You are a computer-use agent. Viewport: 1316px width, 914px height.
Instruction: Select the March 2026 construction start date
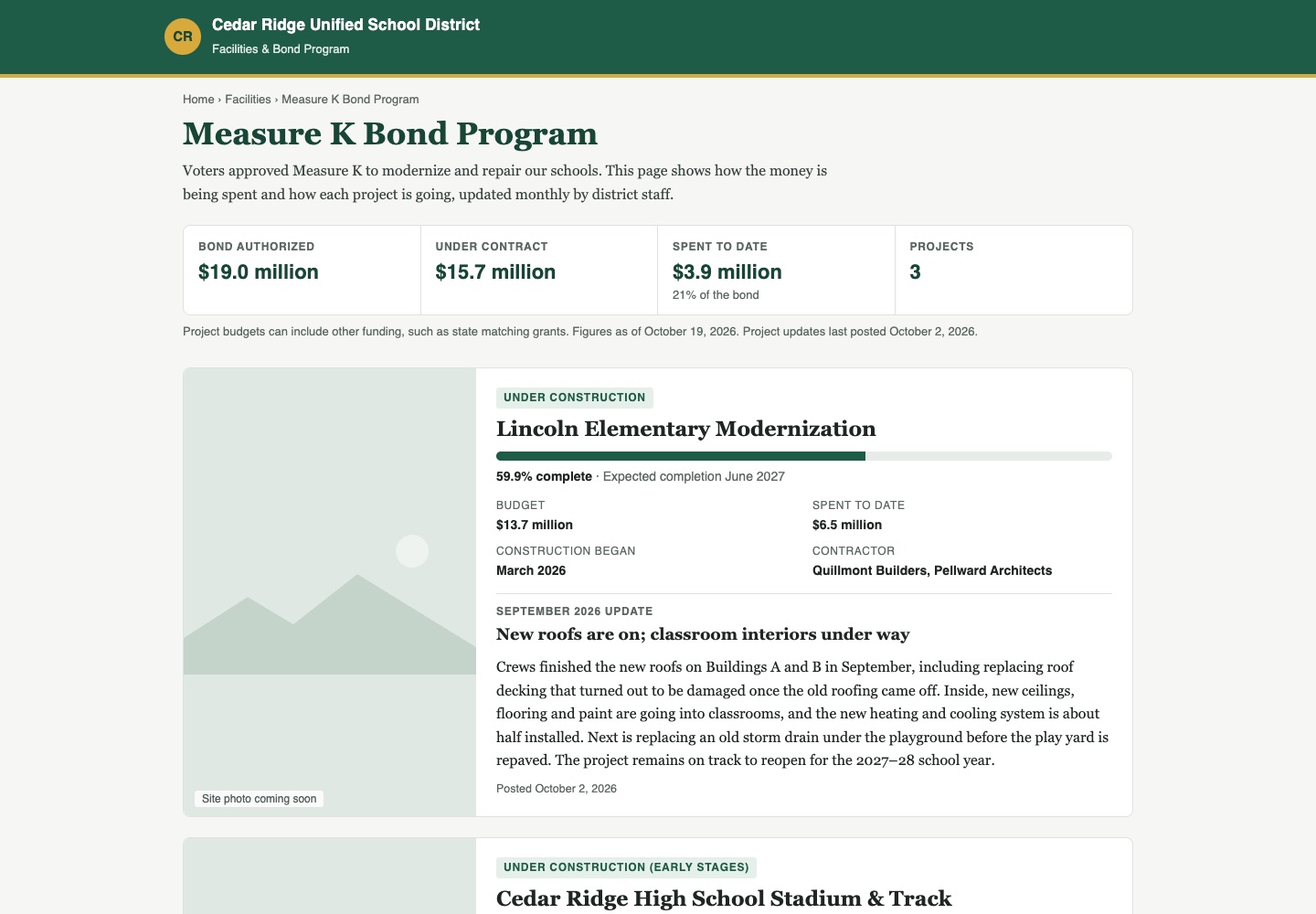click(x=531, y=571)
